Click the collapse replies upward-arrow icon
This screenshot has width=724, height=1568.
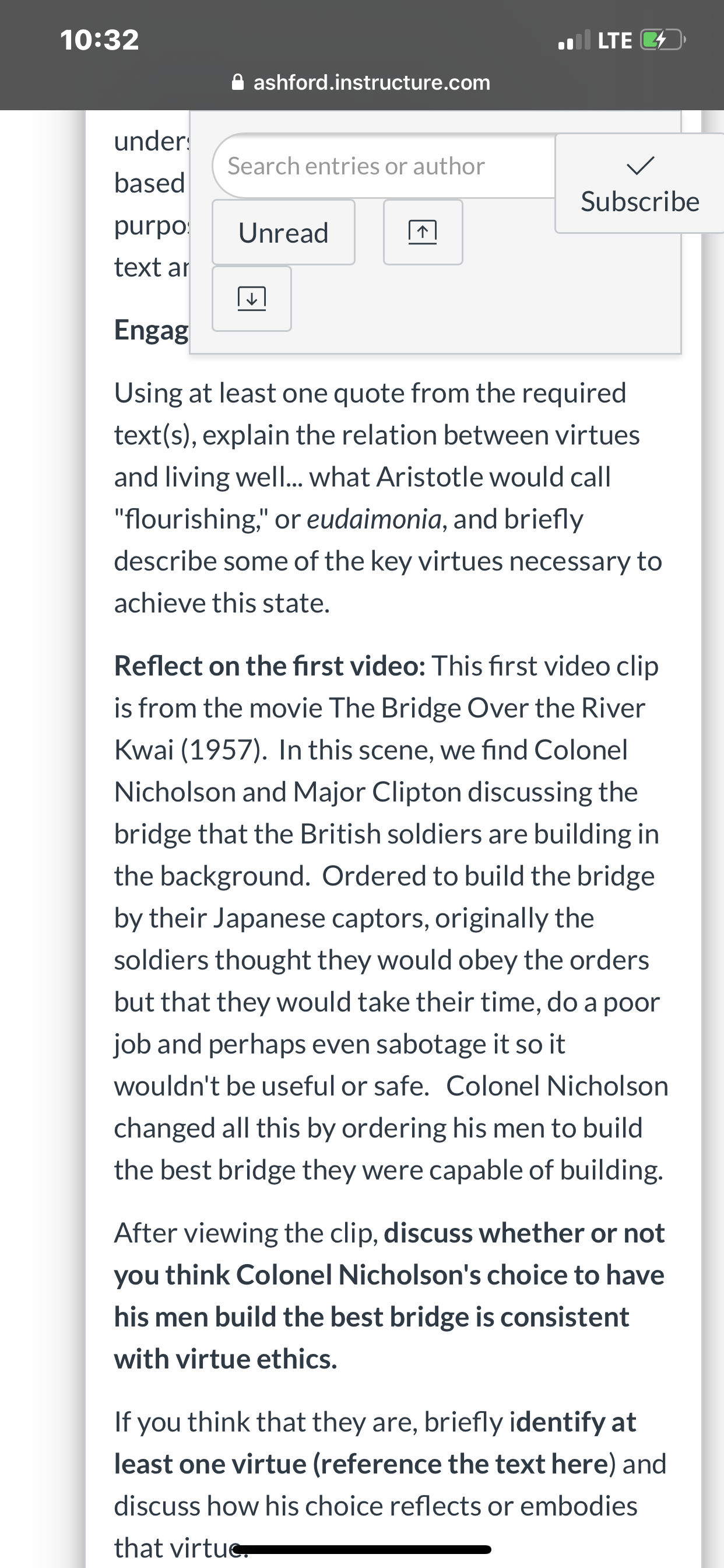pyautogui.click(x=423, y=233)
